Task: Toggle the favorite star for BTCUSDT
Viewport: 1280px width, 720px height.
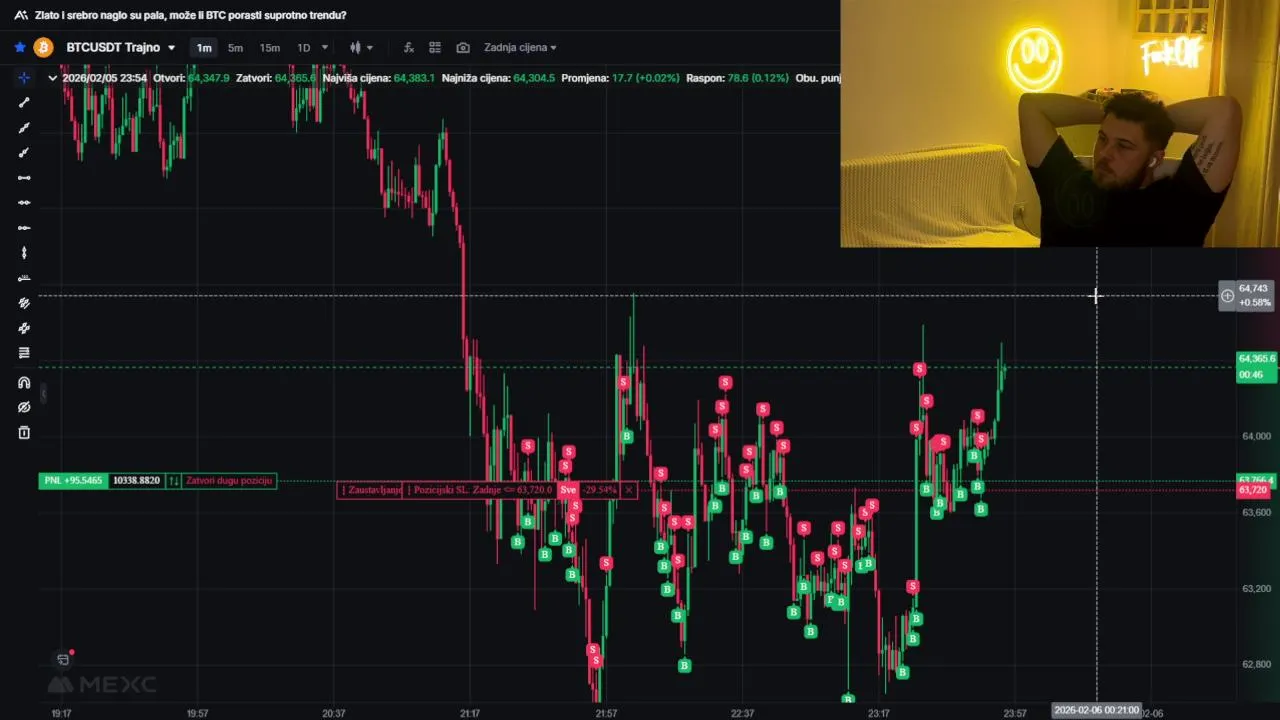Action: click(20, 47)
